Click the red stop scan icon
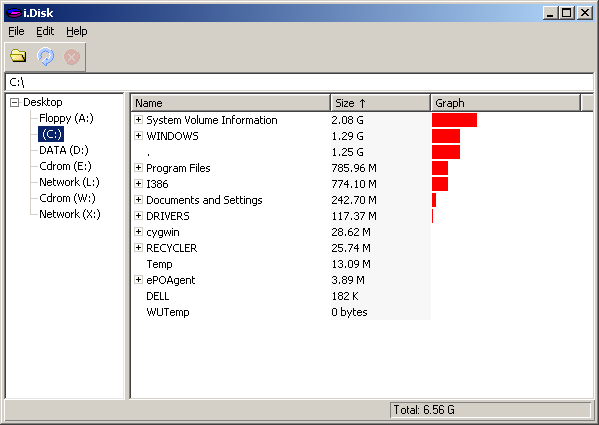Image resolution: width=599 pixels, height=425 pixels. [71, 57]
